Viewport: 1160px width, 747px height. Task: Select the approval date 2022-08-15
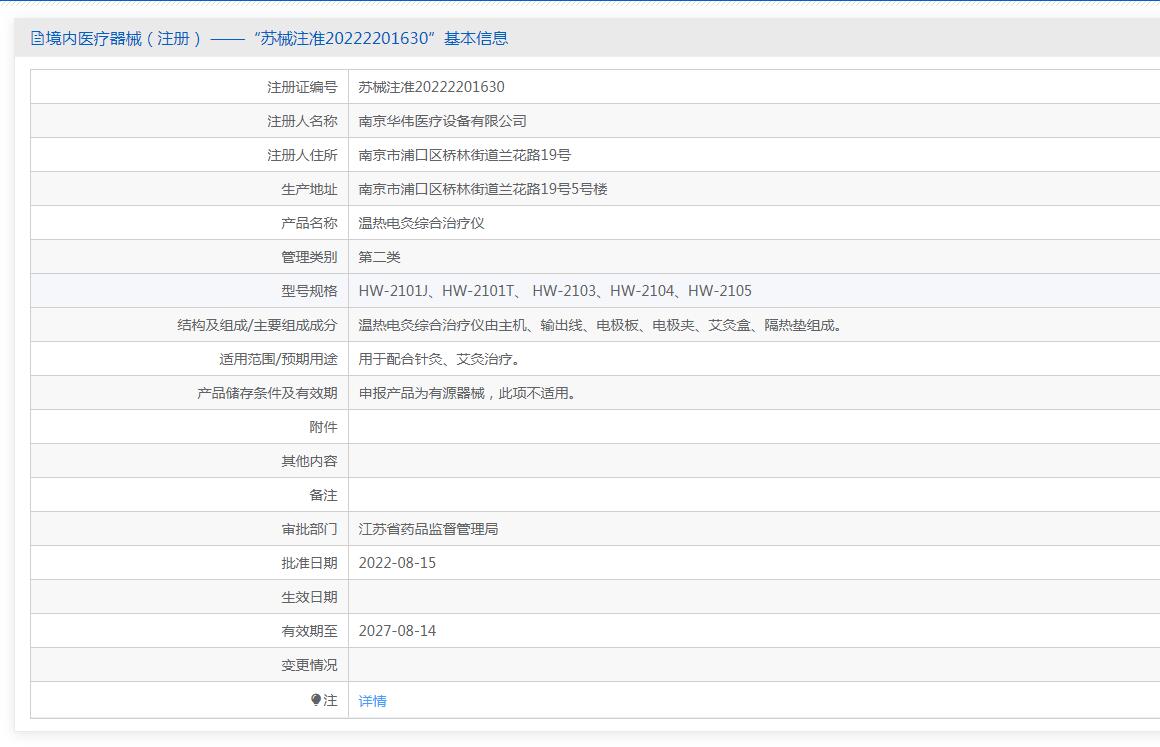(397, 563)
